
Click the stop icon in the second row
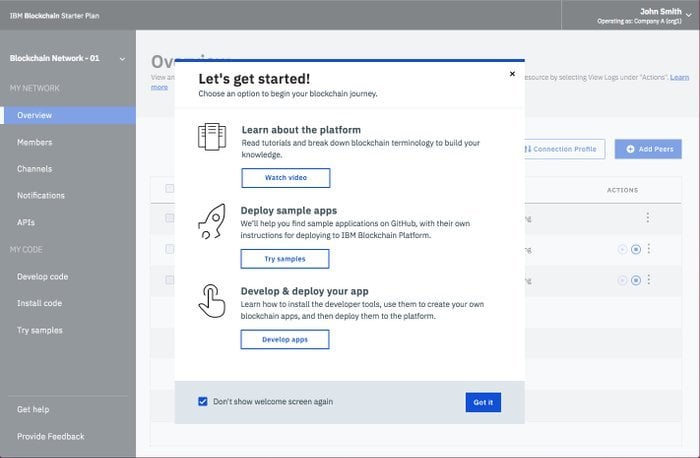[636, 249]
